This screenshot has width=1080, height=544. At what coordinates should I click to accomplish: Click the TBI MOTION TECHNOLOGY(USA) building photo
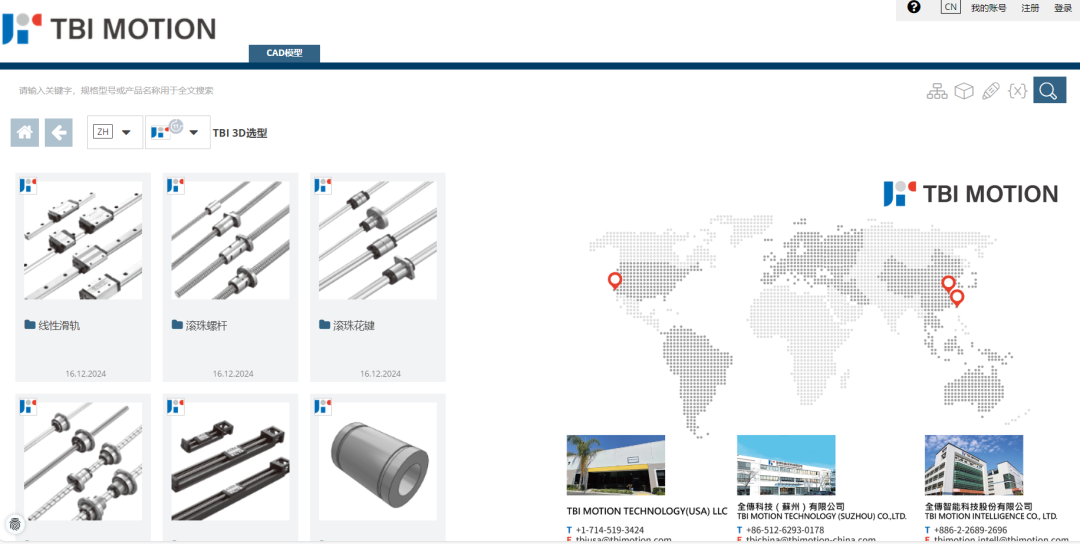coord(616,465)
